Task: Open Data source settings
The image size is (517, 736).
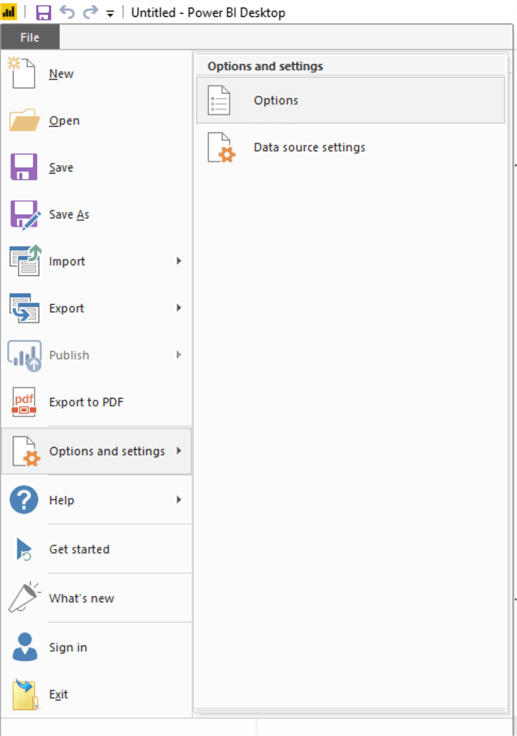Action: click(350, 148)
